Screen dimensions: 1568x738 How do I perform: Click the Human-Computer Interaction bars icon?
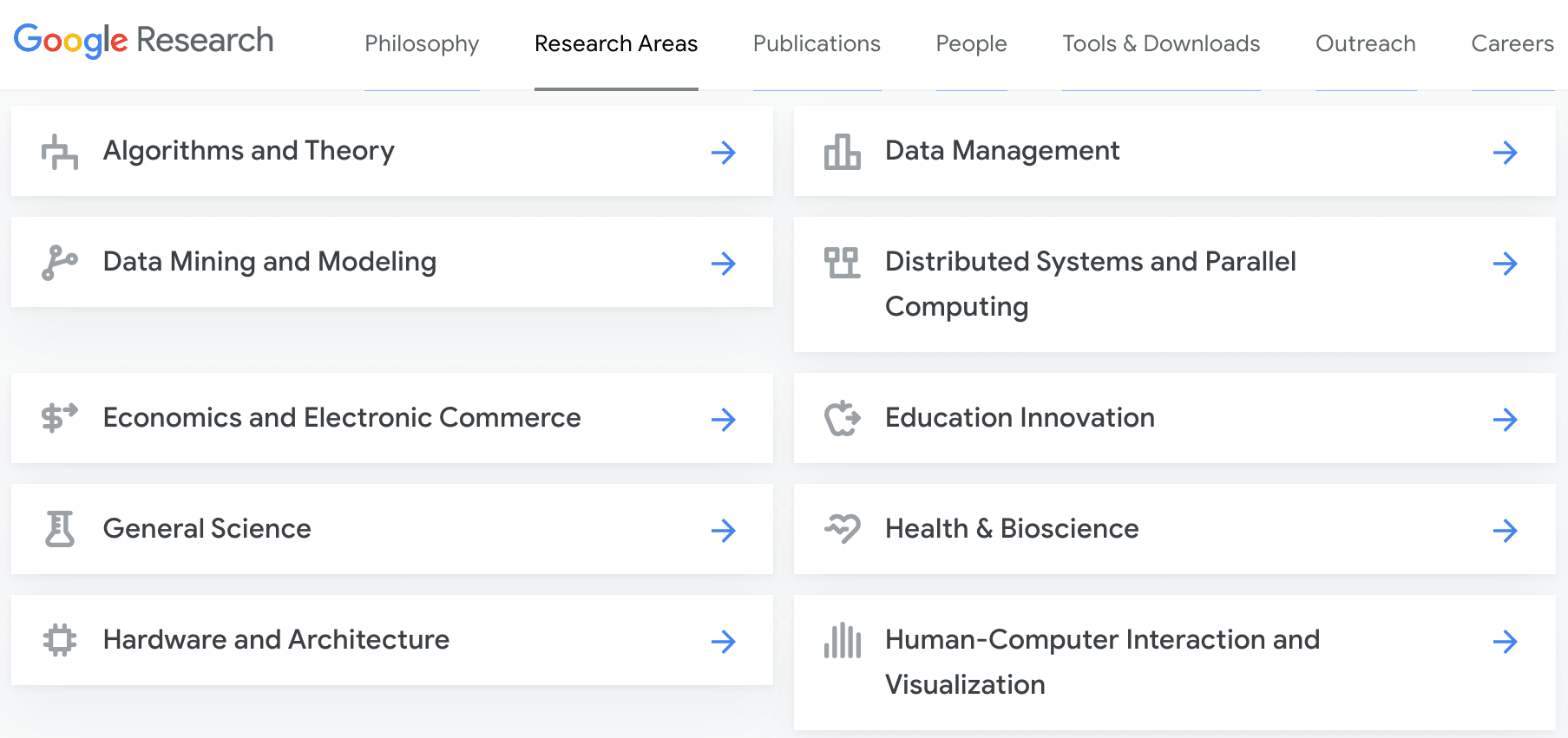pyautogui.click(x=842, y=641)
